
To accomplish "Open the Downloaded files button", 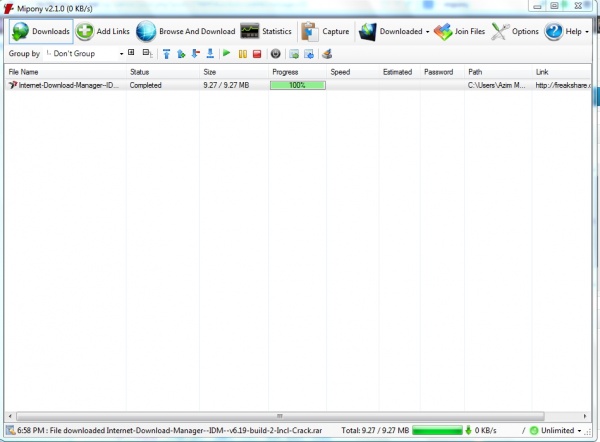I will click(390, 31).
